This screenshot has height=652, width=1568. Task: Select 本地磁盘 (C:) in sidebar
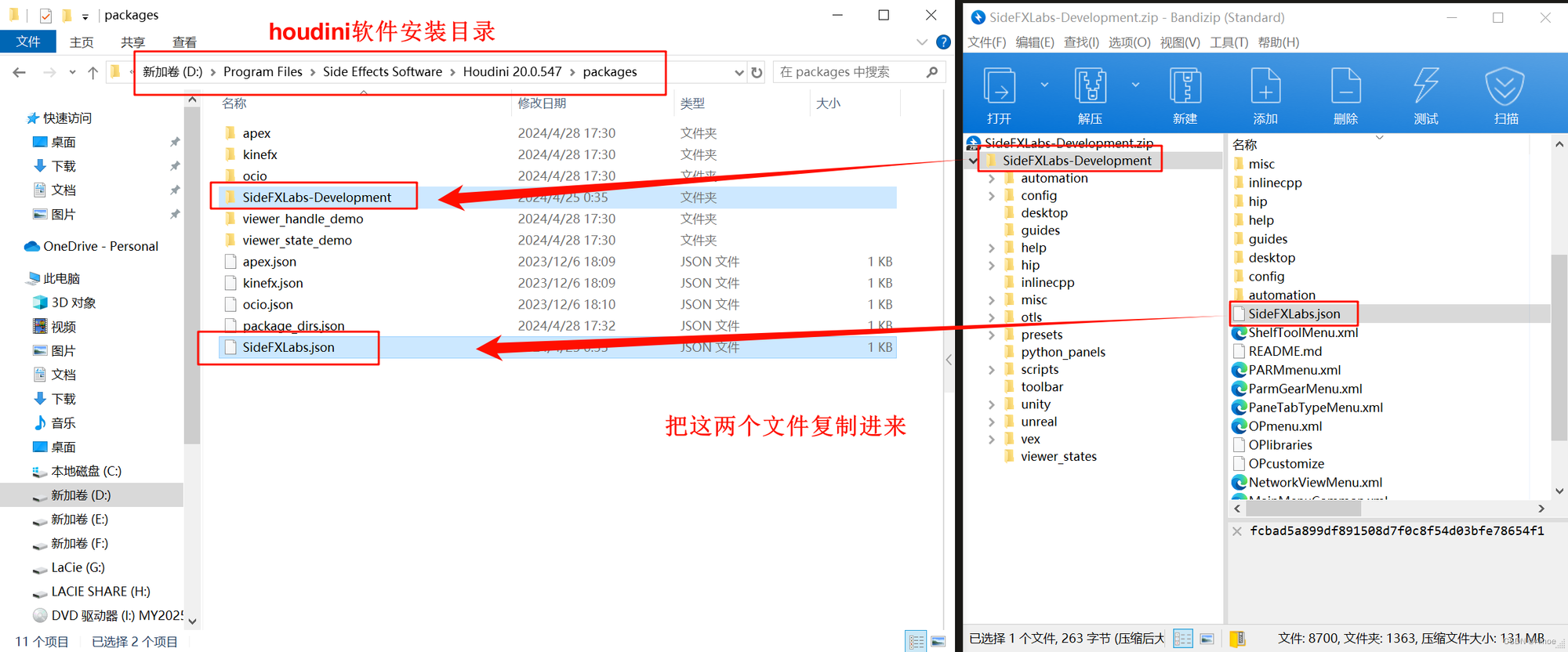[86, 471]
